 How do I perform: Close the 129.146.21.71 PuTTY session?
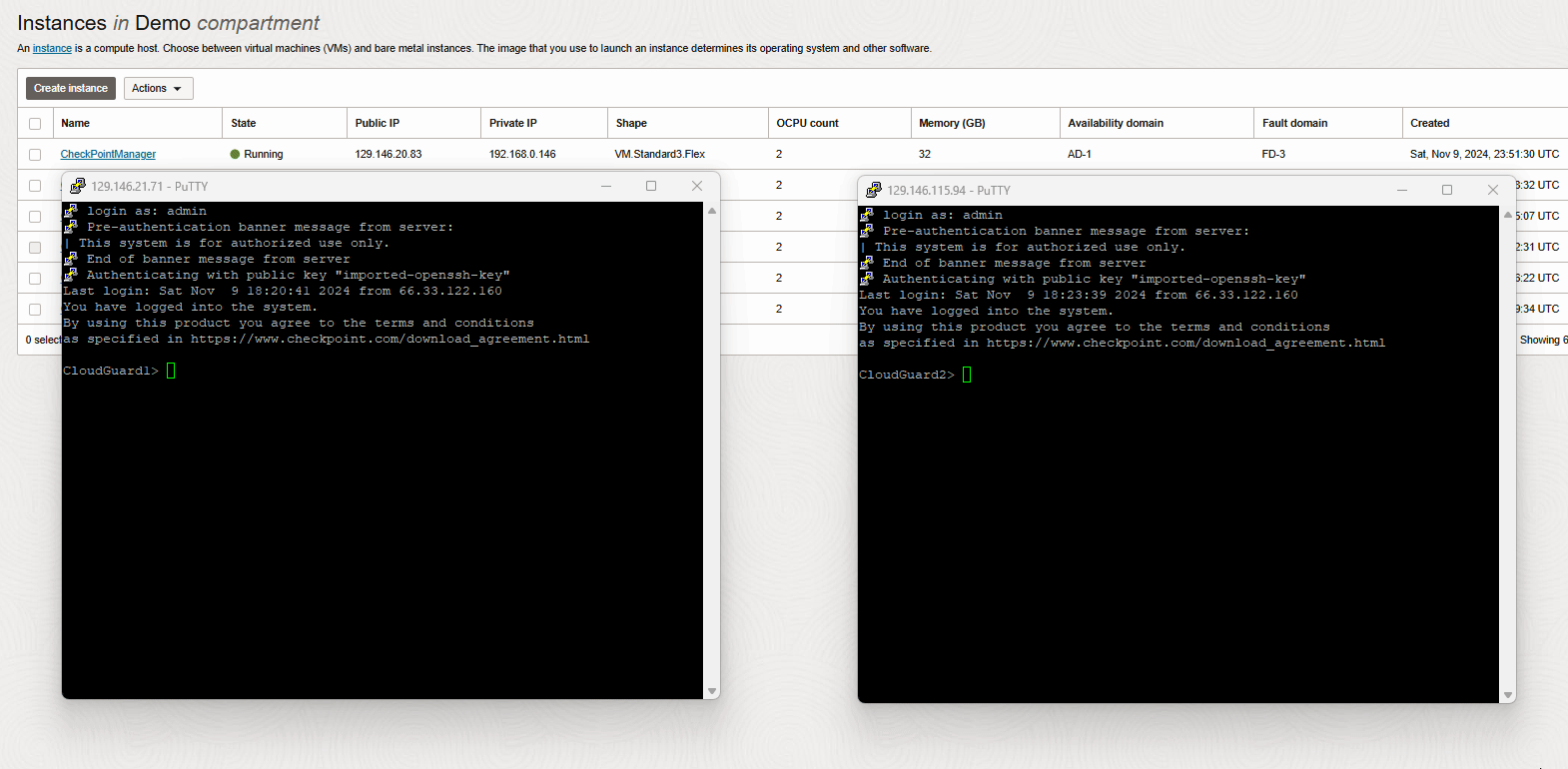click(697, 186)
